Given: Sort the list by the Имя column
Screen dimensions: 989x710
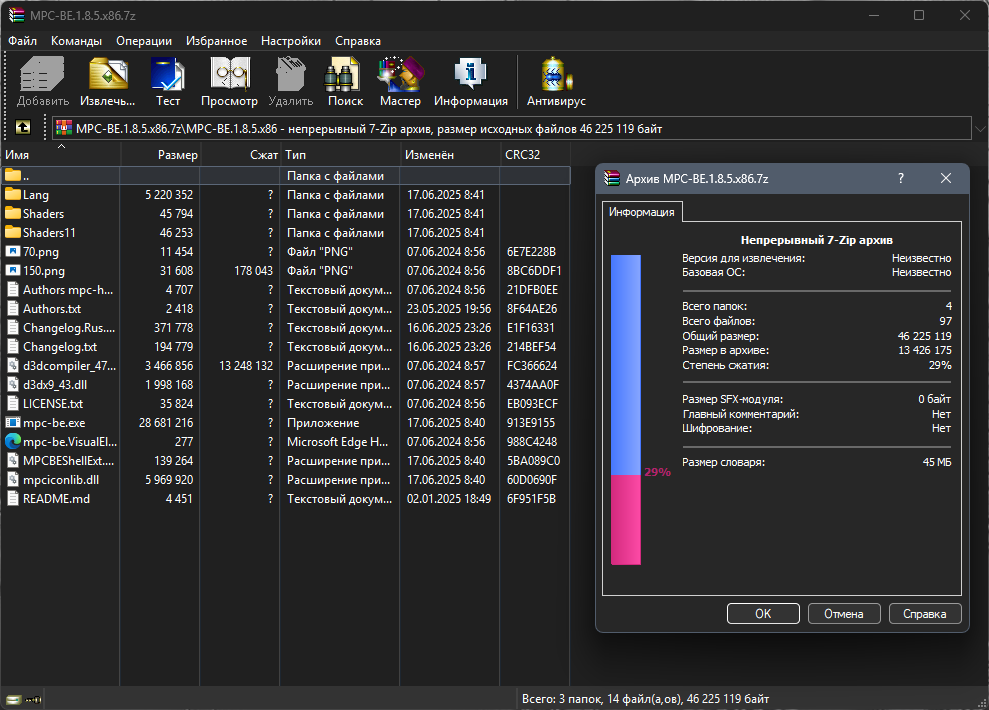Looking at the screenshot, I should pos(60,154).
